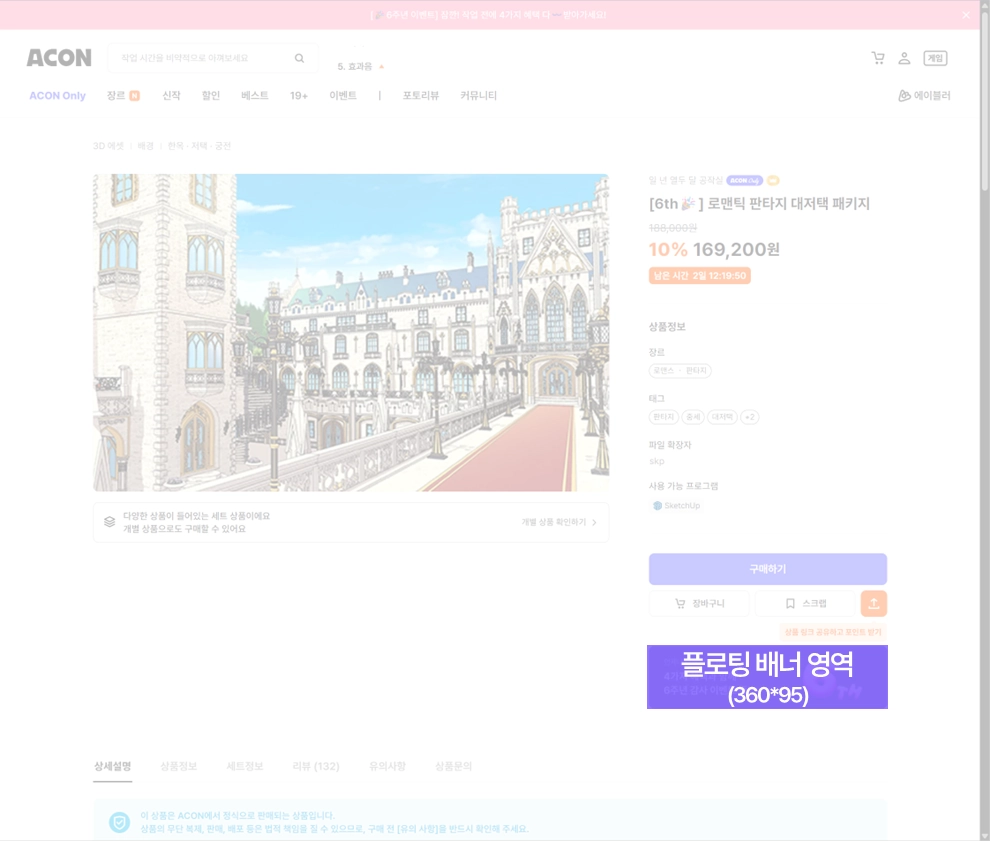Click the 169,200원 price text
This screenshot has width=990, height=841.
coord(736,249)
